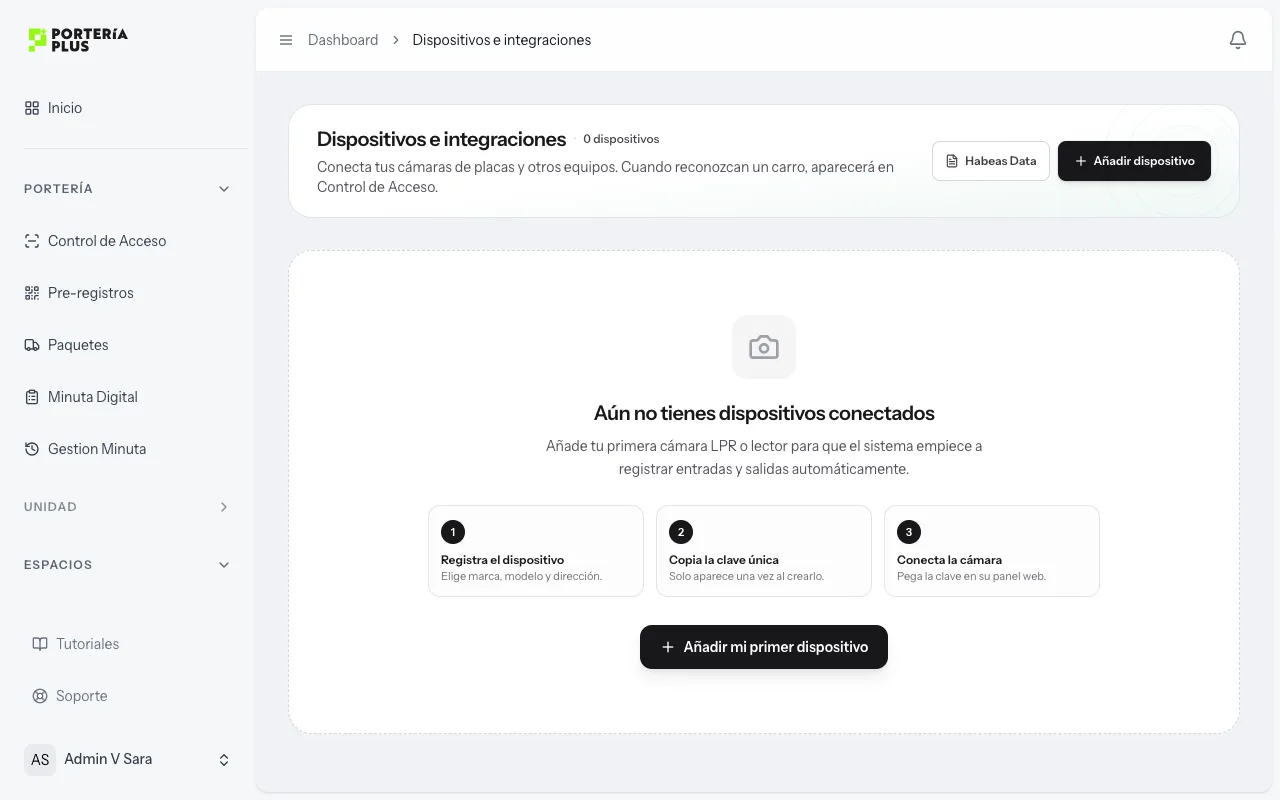
Task: Click the Dispositivos e integraciones page heading
Action: pos(441,139)
